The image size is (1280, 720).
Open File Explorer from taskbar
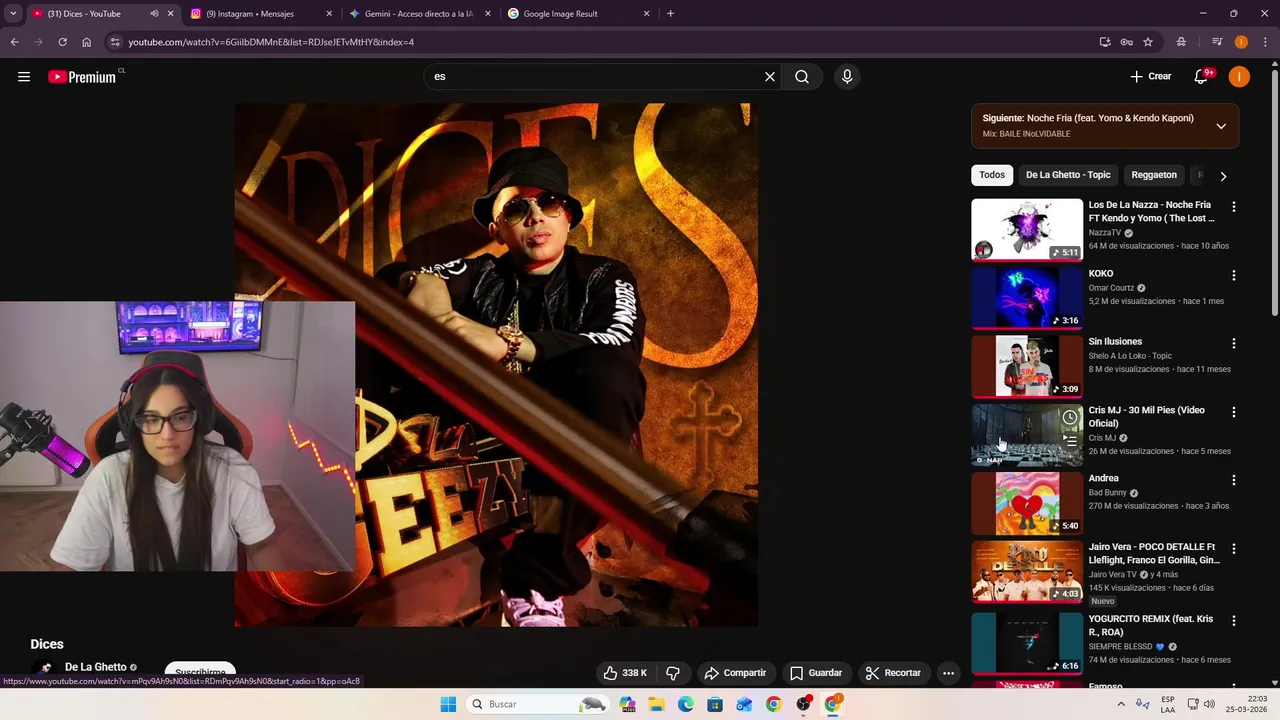pyautogui.click(x=657, y=704)
